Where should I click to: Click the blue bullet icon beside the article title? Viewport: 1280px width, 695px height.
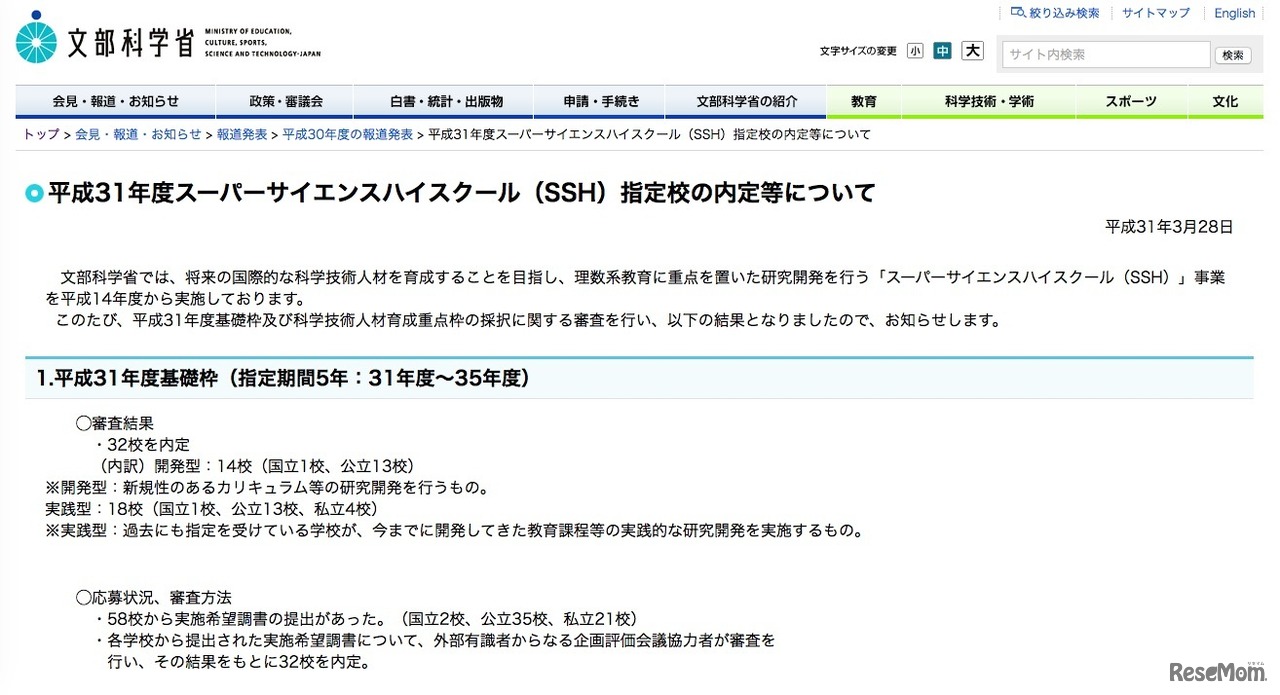click(34, 192)
